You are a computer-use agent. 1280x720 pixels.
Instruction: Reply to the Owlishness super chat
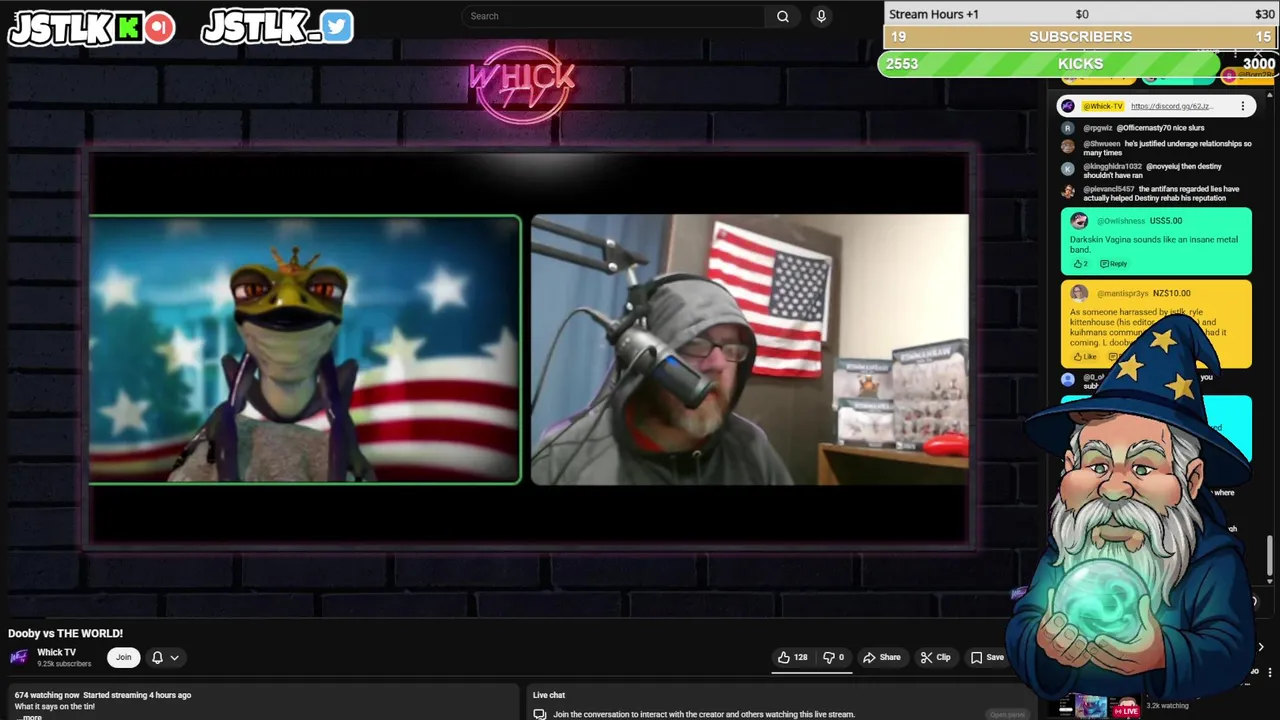tap(1114, 264)
